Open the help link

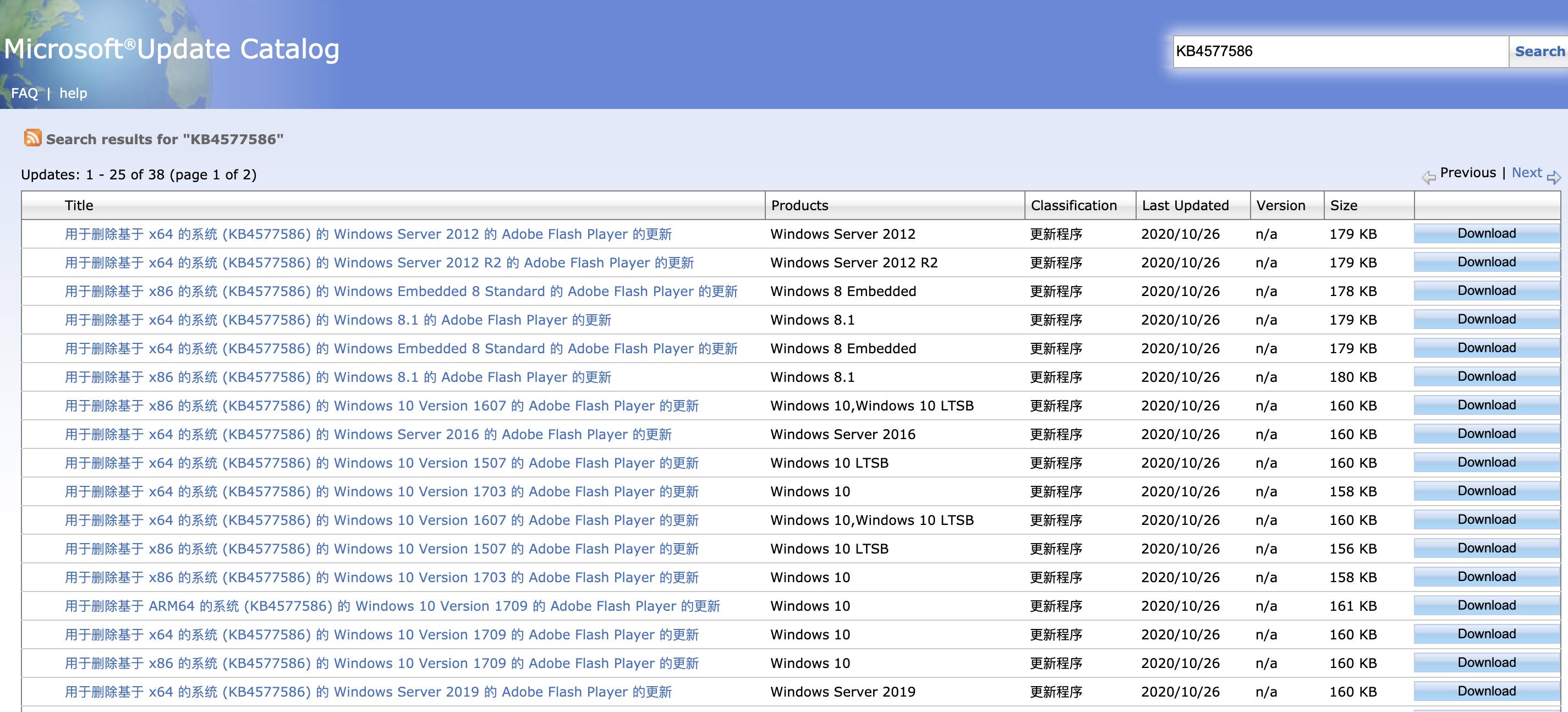[x=73, y=93]
